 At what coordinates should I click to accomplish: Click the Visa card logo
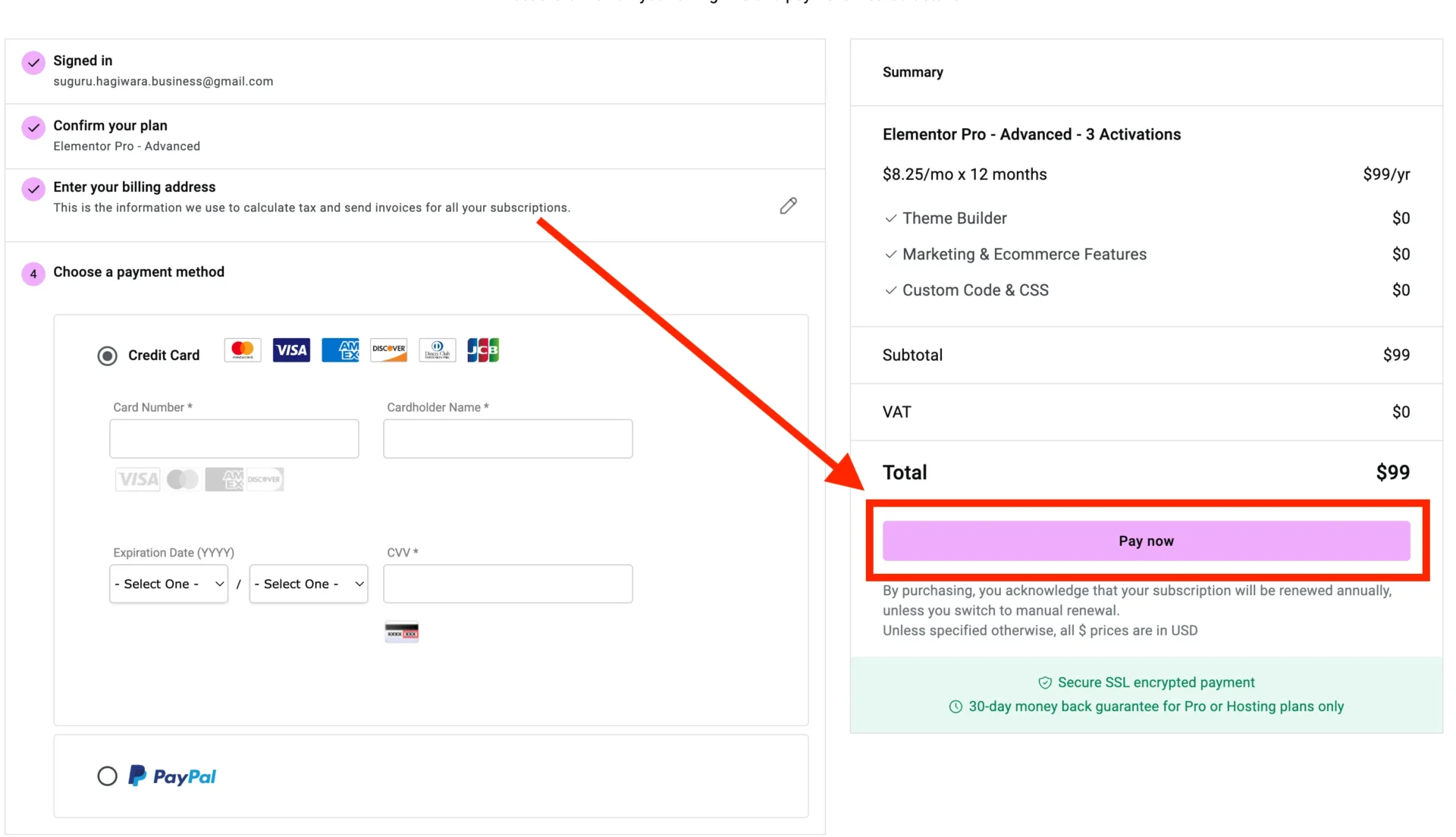[291, 350]
